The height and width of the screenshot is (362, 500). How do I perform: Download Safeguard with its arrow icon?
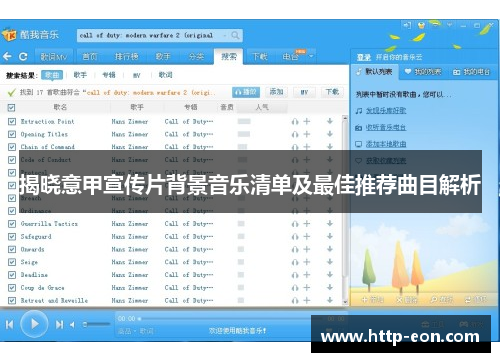(x=330, y=236)
